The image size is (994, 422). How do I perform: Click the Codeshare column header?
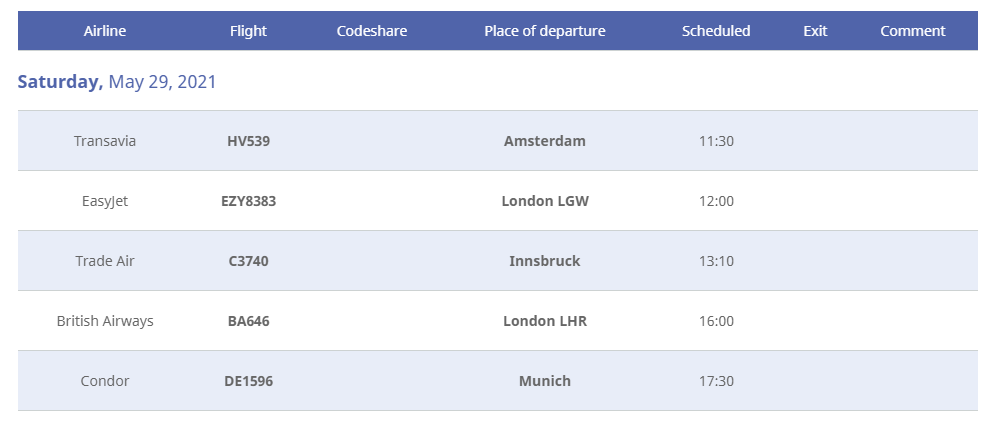[372, 31]
